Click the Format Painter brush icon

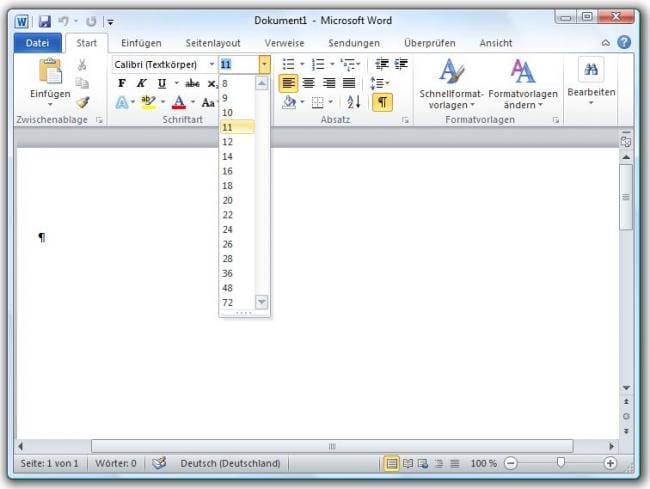click(x=83, y=102)
